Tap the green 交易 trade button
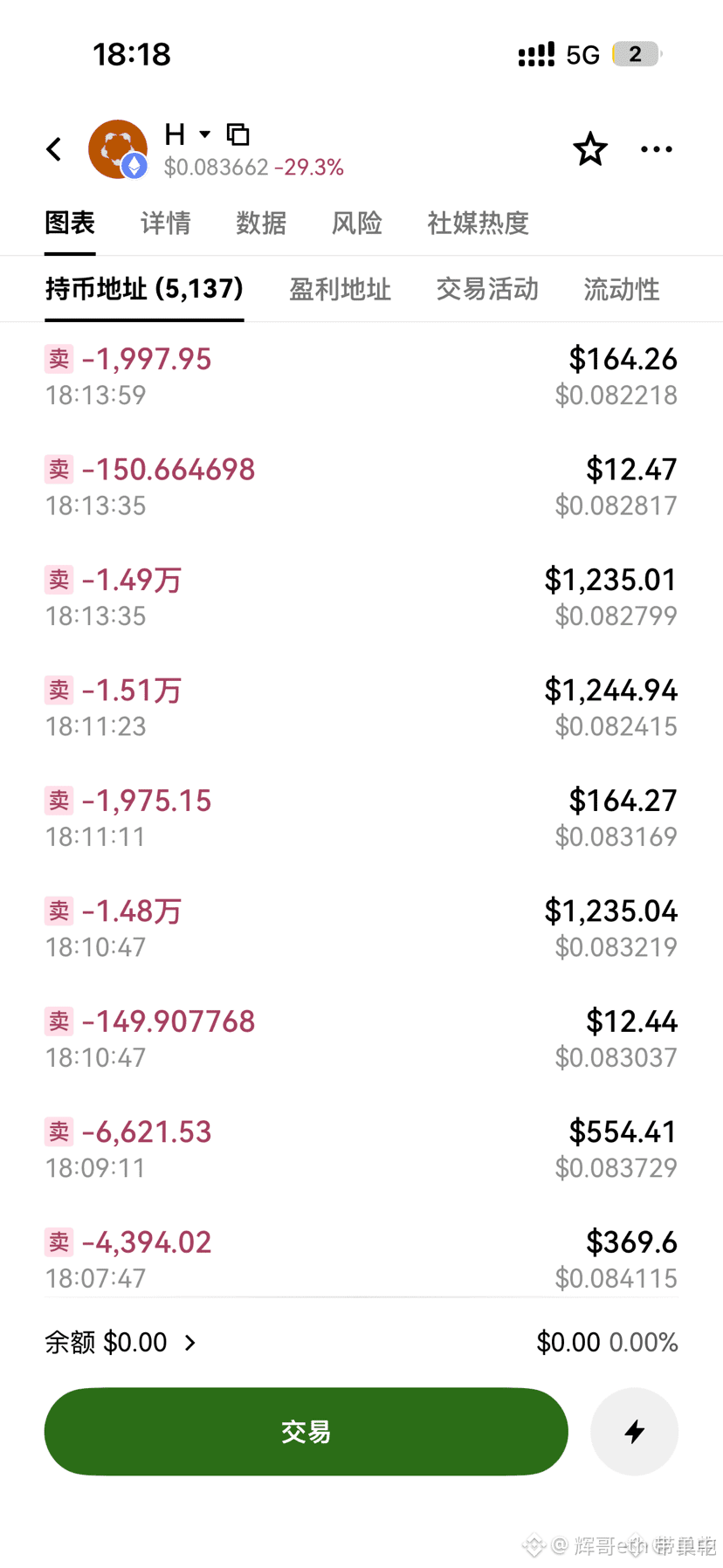The image size is (723, 1568). [x=306, y=1431]
